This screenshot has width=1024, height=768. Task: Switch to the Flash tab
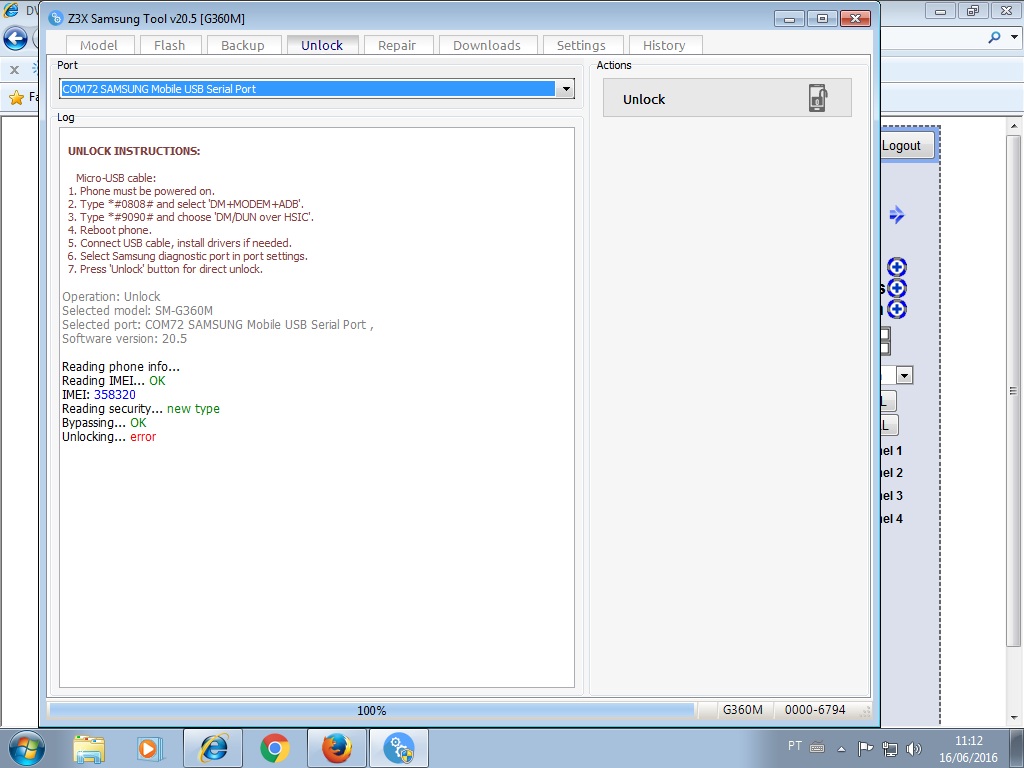tap(170, 45)
